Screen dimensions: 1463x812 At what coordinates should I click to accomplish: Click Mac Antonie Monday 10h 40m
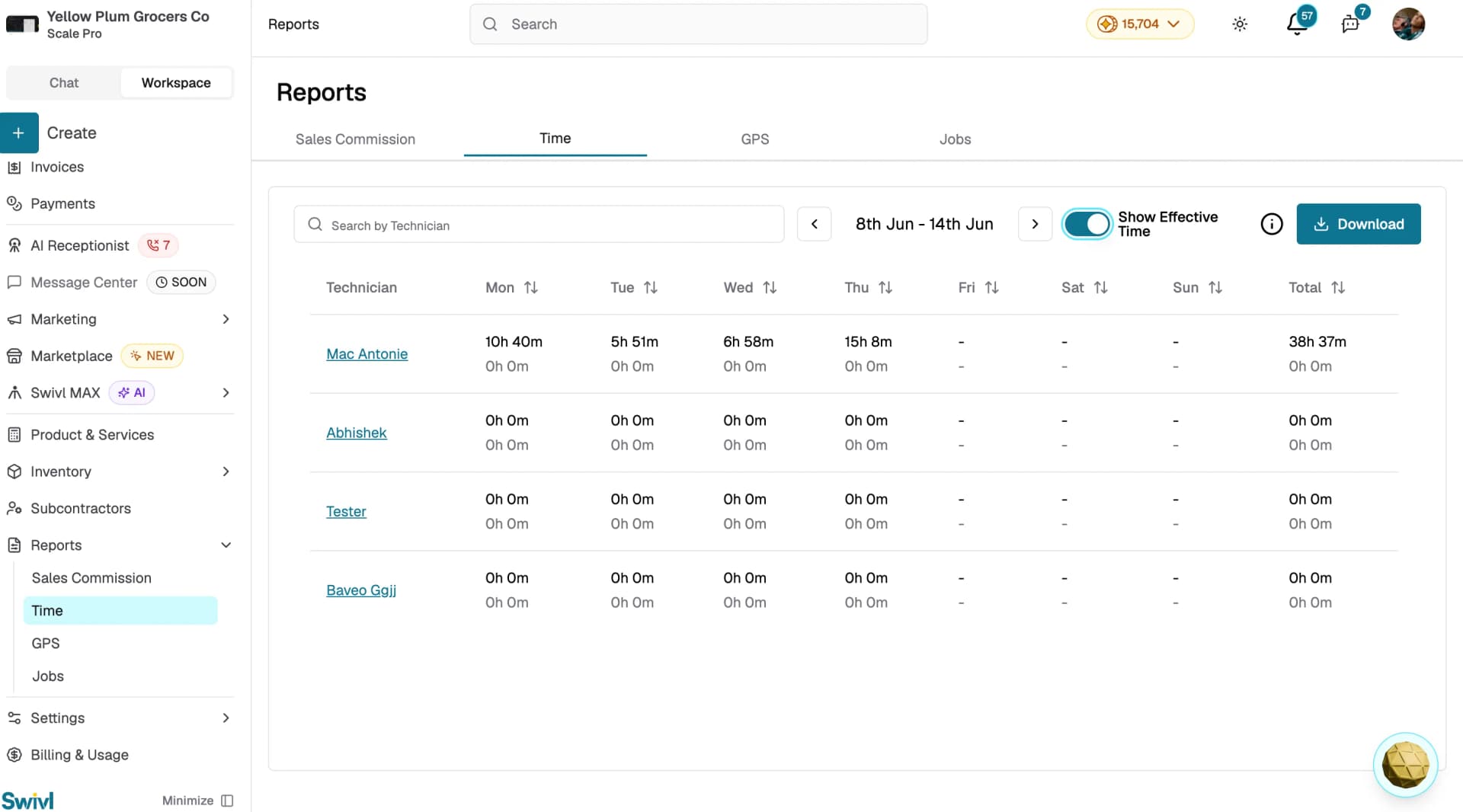514,342
